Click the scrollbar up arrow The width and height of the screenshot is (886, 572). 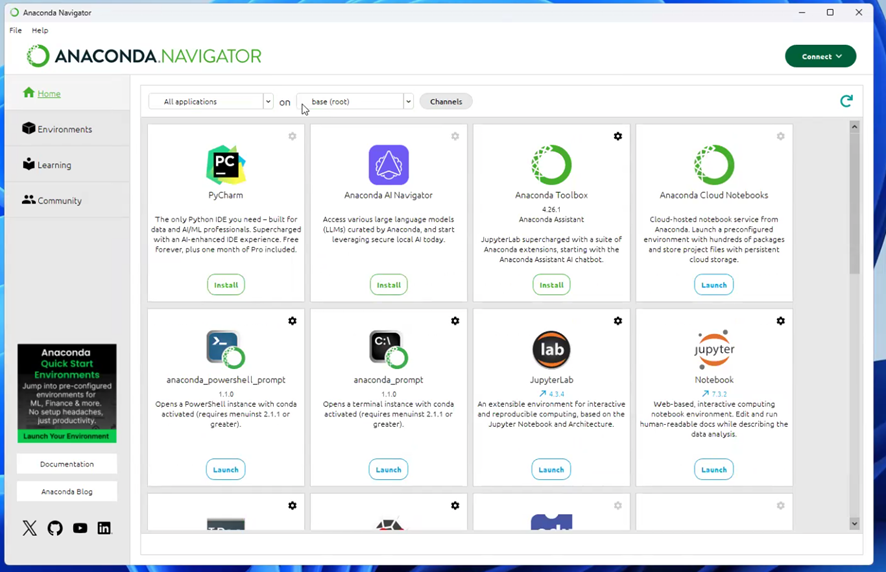click(x=854, y=127)
